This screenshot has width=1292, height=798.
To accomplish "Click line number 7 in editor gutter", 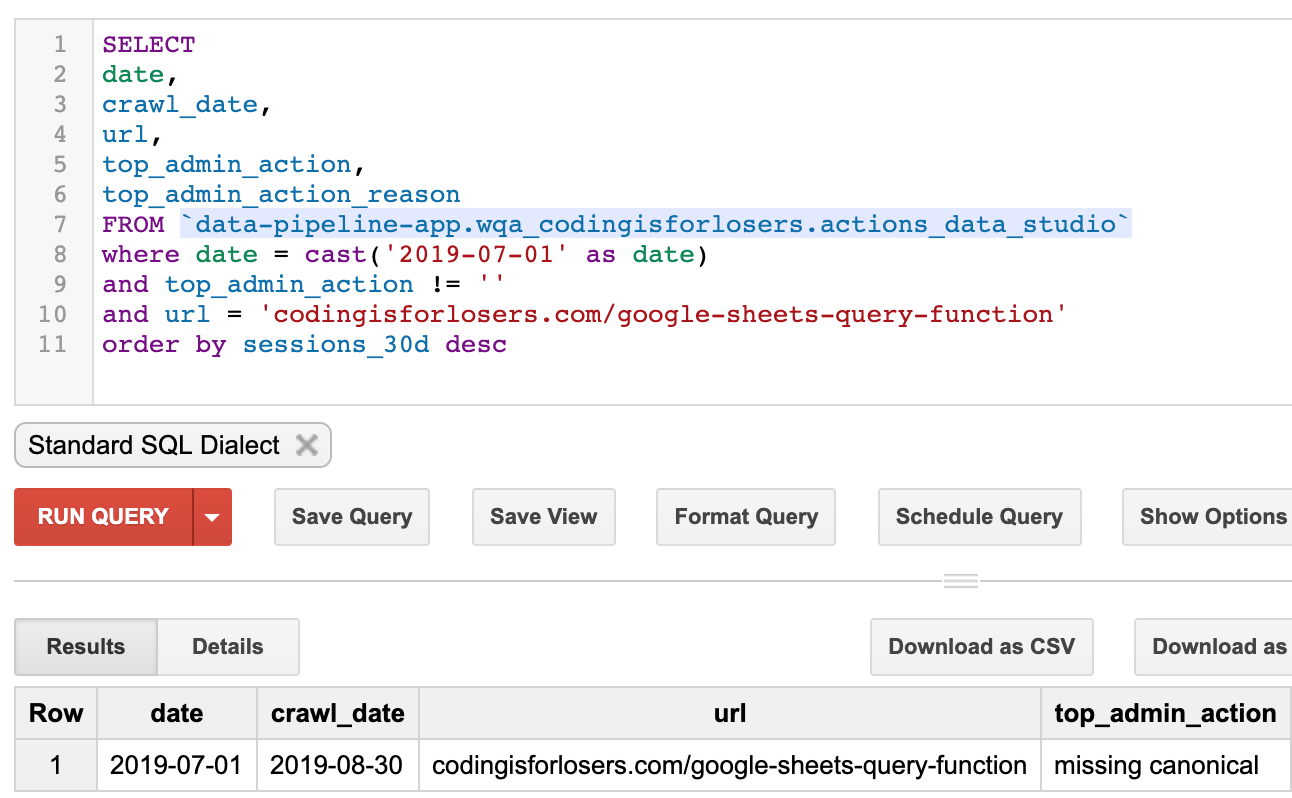I will pos(59,225).
